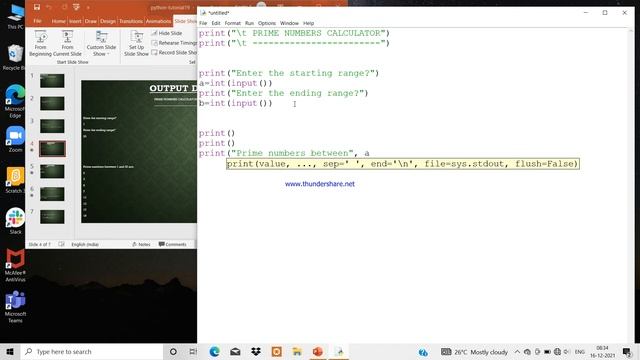Click the taskbar search box

[92, 351]
